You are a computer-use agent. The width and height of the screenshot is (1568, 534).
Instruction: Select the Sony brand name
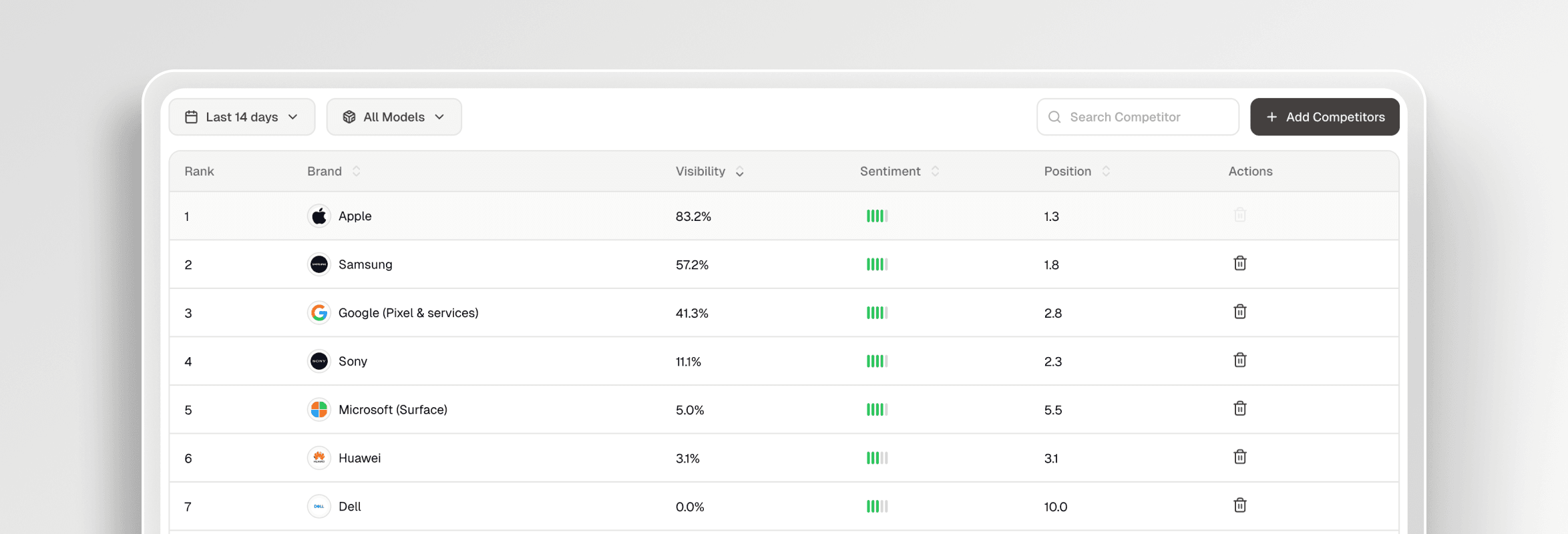coord(353,361)
